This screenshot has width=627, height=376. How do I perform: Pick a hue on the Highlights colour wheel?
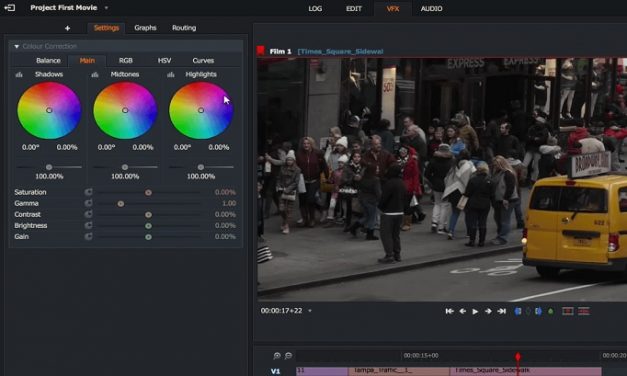[201, 110]
